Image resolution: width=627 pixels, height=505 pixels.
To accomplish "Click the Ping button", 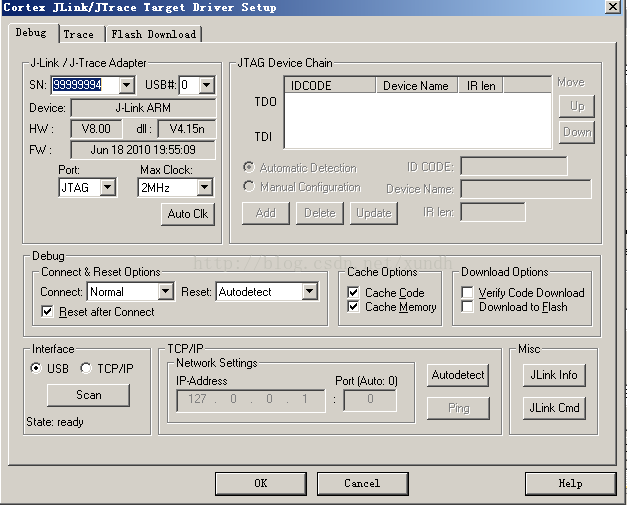I will point(458,408).
